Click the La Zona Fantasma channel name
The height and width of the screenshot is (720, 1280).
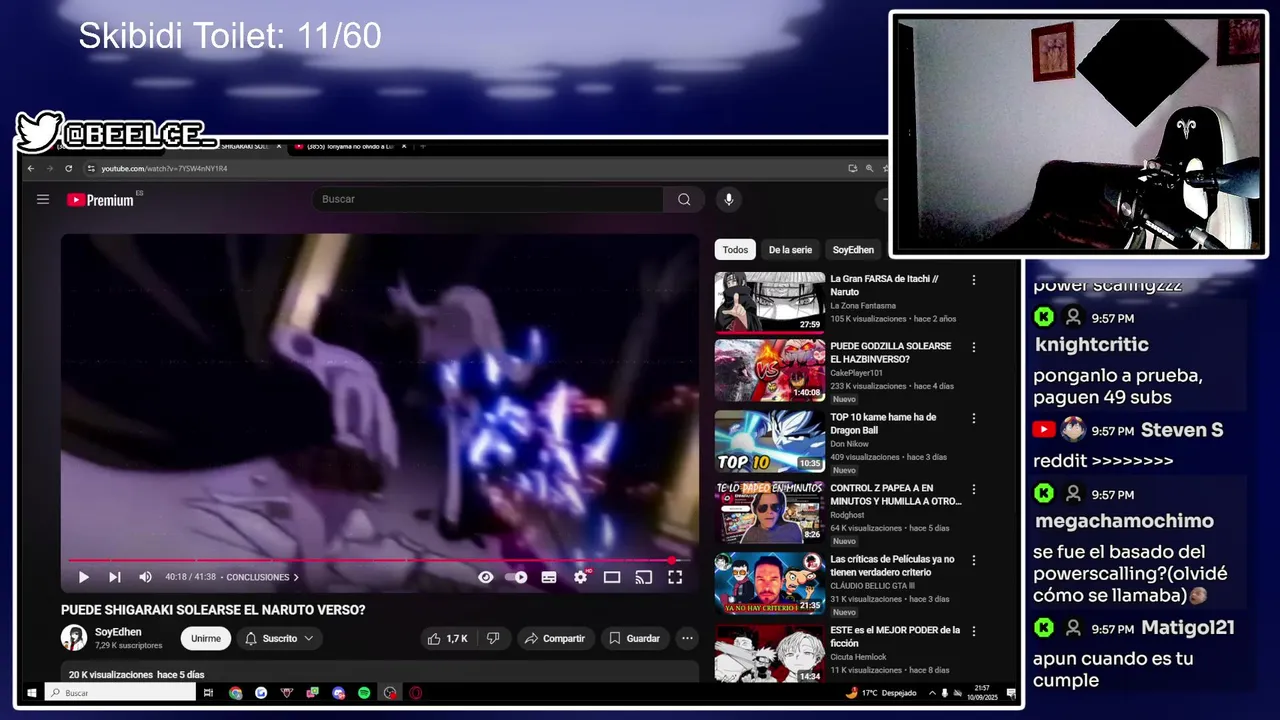pyautogui.click(x=863, y=306)
